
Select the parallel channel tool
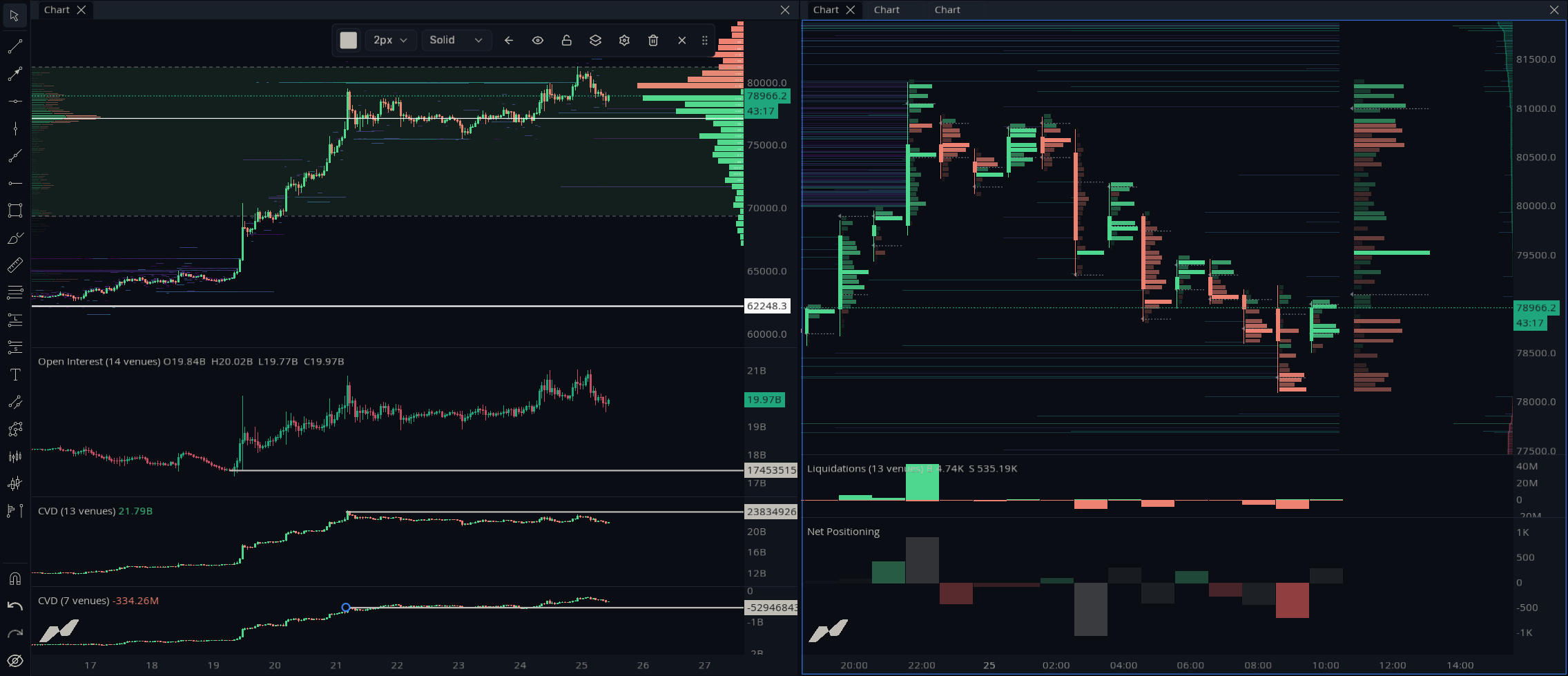click(x=14, y=402)
